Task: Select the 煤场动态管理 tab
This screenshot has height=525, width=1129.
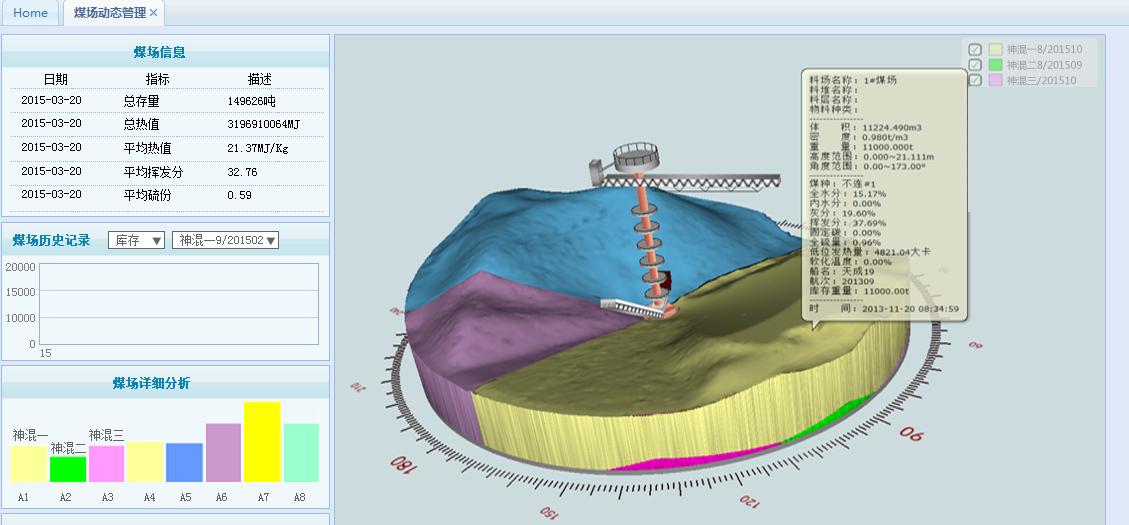Action: (109, 13)
